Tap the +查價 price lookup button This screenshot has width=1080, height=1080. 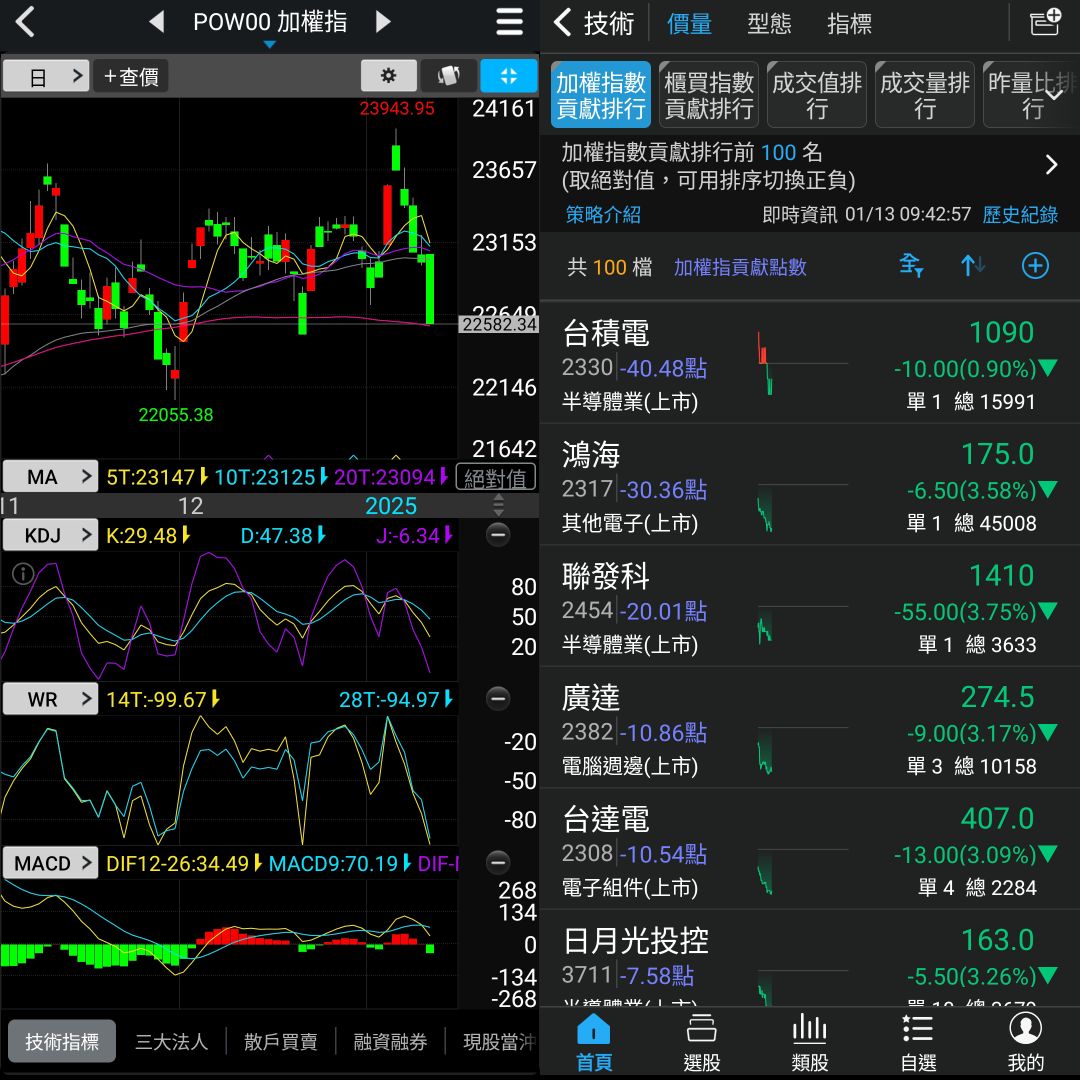[131, 76]
